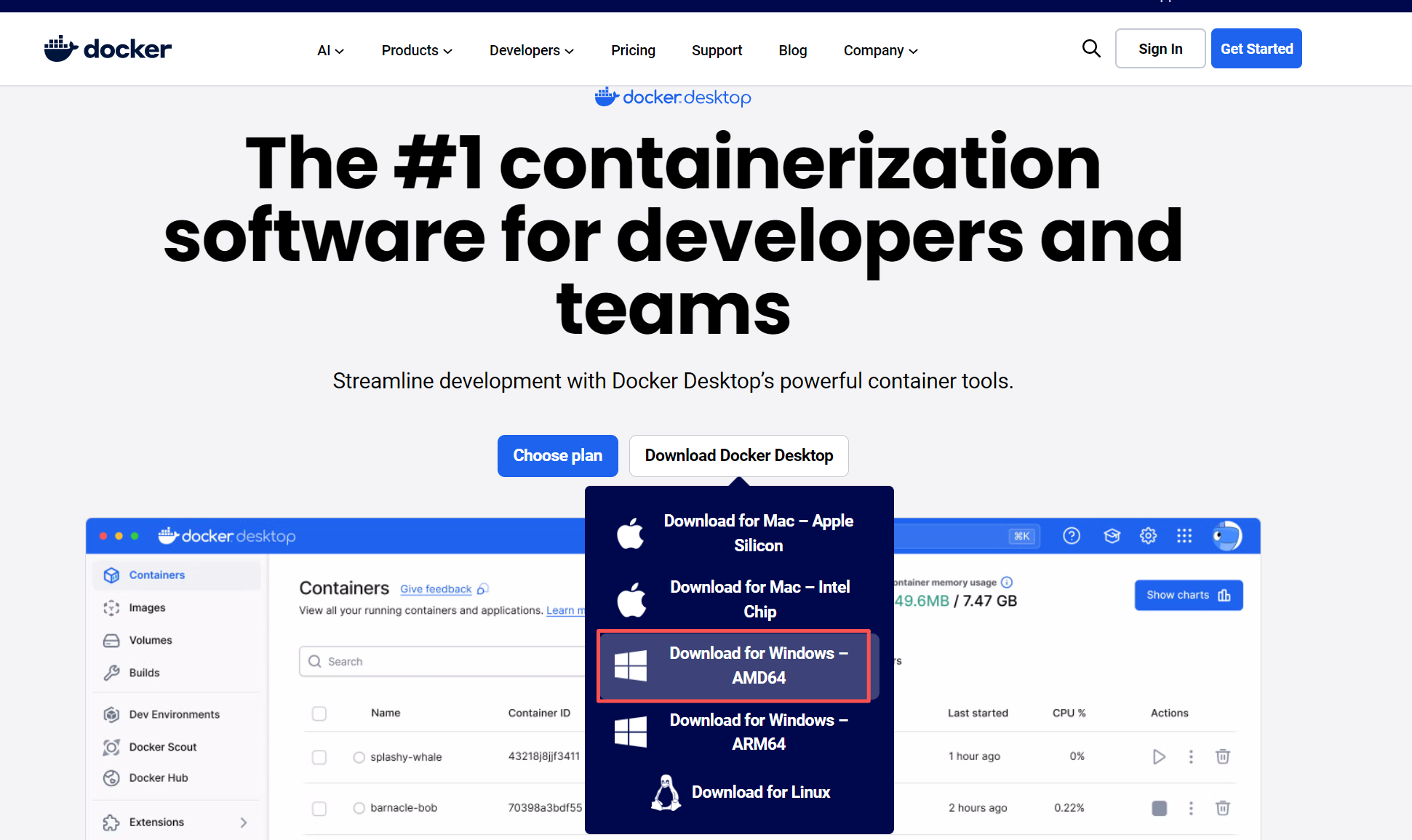1412x840 pixels.
Task: Toggle the select-all checkbox in table header
Action: tap(319, 713)
